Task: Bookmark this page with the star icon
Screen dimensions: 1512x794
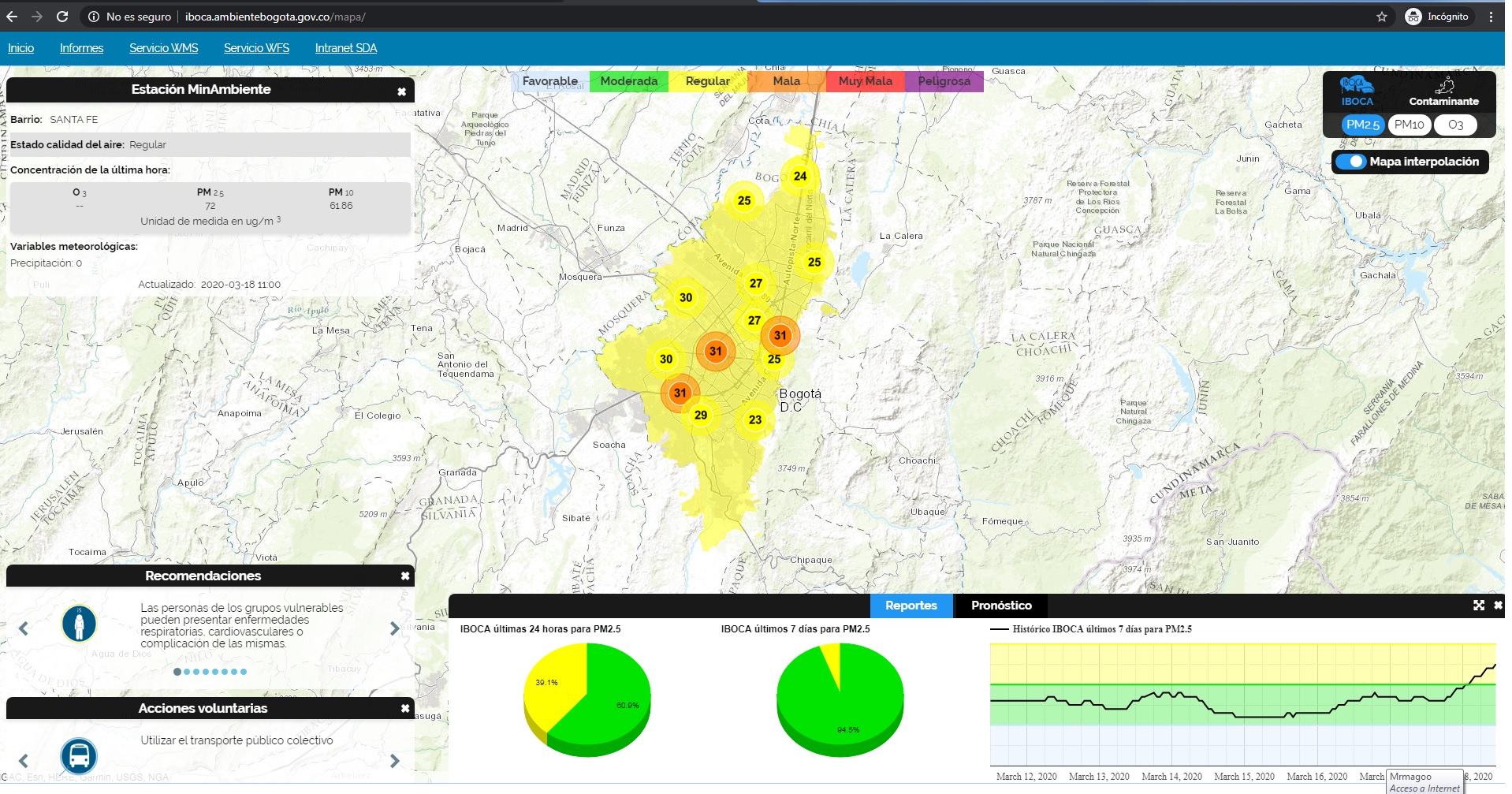Action: tap(1382, 17)
